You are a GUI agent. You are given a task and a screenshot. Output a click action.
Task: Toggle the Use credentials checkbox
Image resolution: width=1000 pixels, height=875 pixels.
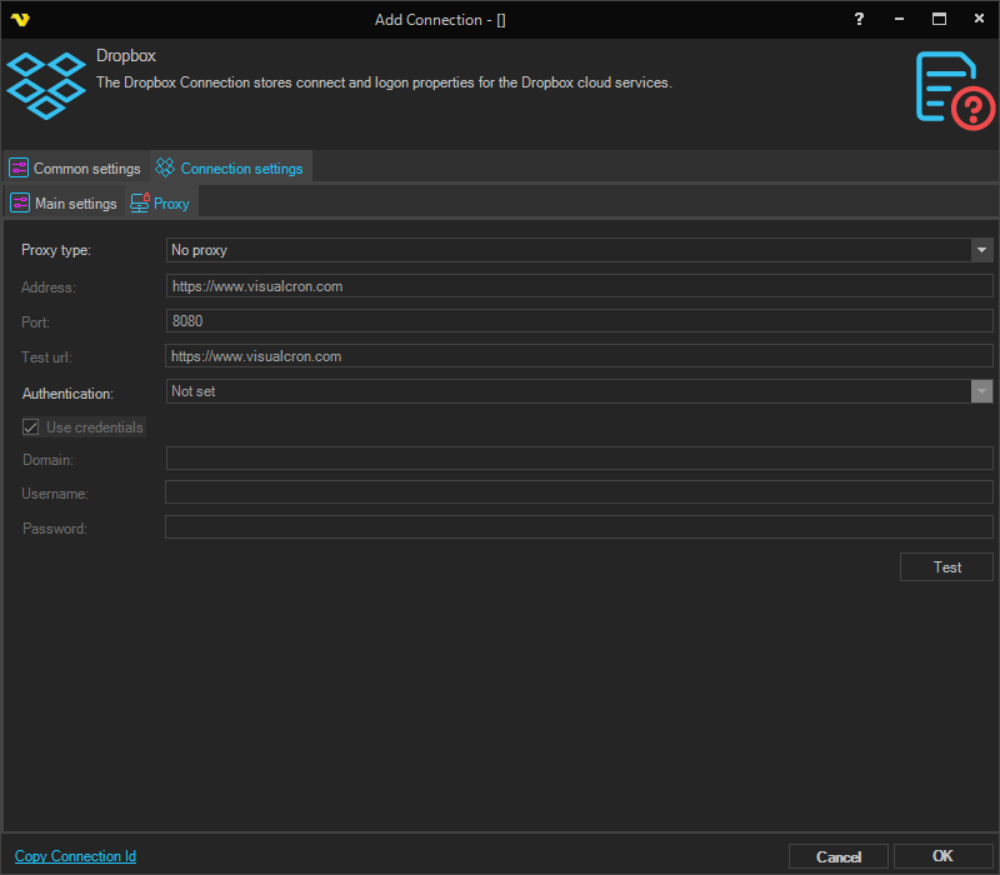pyautogui.click(x=31, y=427)
